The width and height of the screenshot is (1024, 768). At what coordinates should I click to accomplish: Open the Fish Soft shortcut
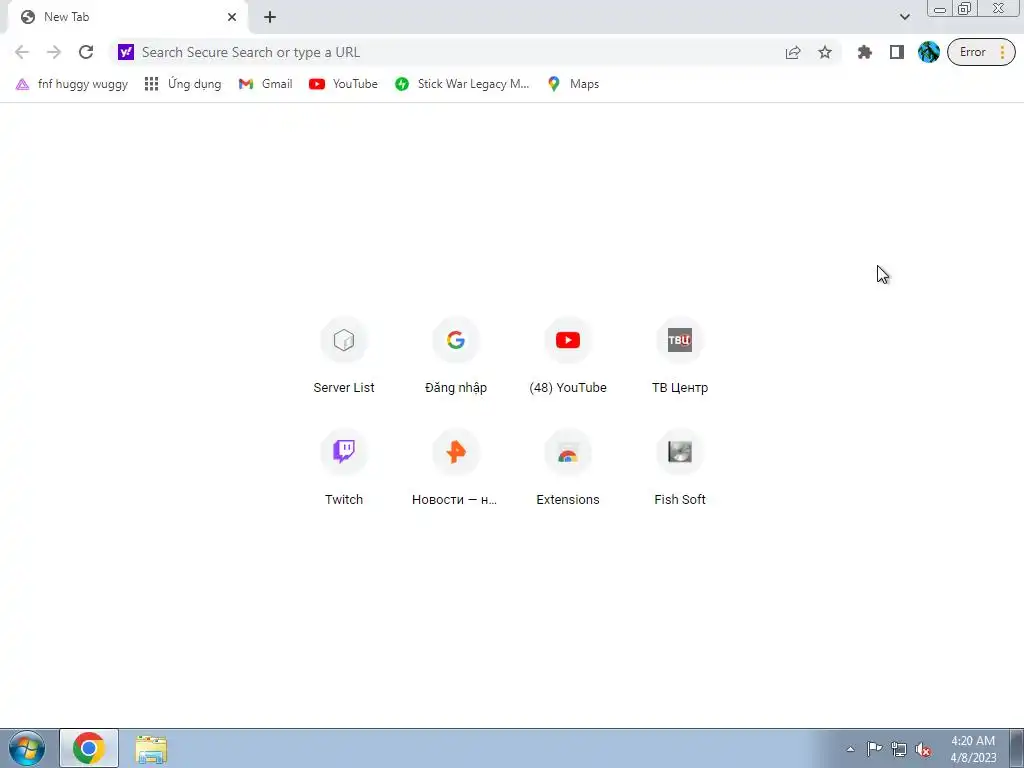[x=680, y=468]
